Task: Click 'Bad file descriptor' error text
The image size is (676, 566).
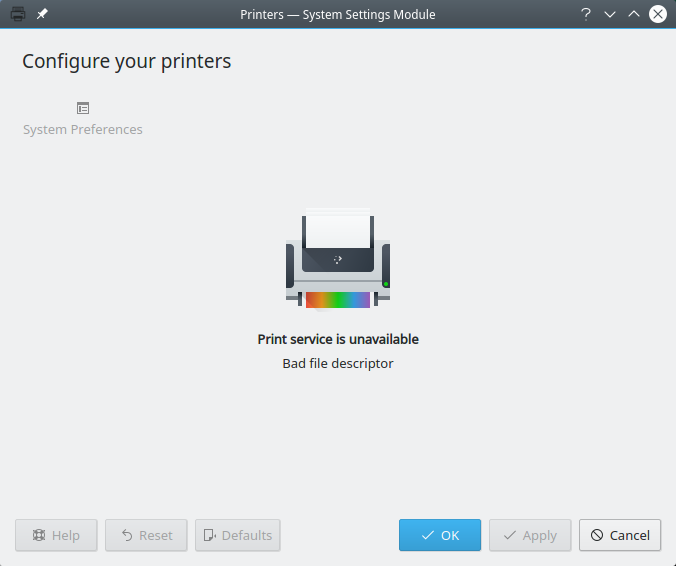Action: 338,363
